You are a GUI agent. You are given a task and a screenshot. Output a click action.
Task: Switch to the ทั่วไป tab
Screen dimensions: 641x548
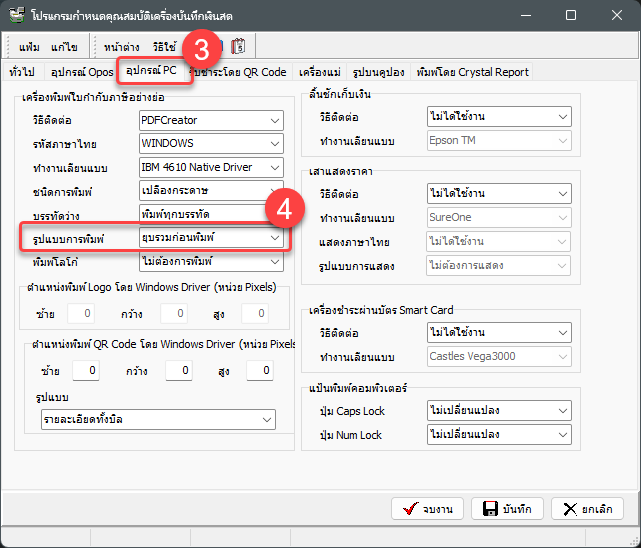pos(21,72)
